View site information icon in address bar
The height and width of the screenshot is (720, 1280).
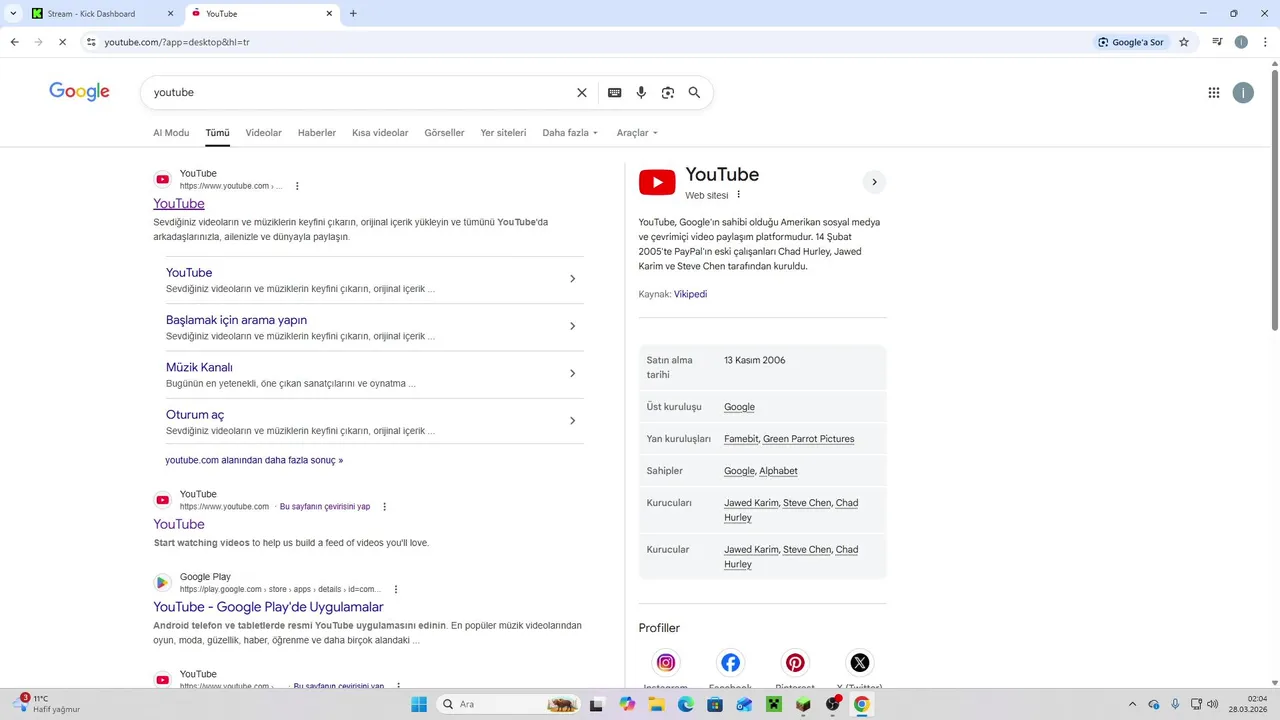tap(91, 42)
